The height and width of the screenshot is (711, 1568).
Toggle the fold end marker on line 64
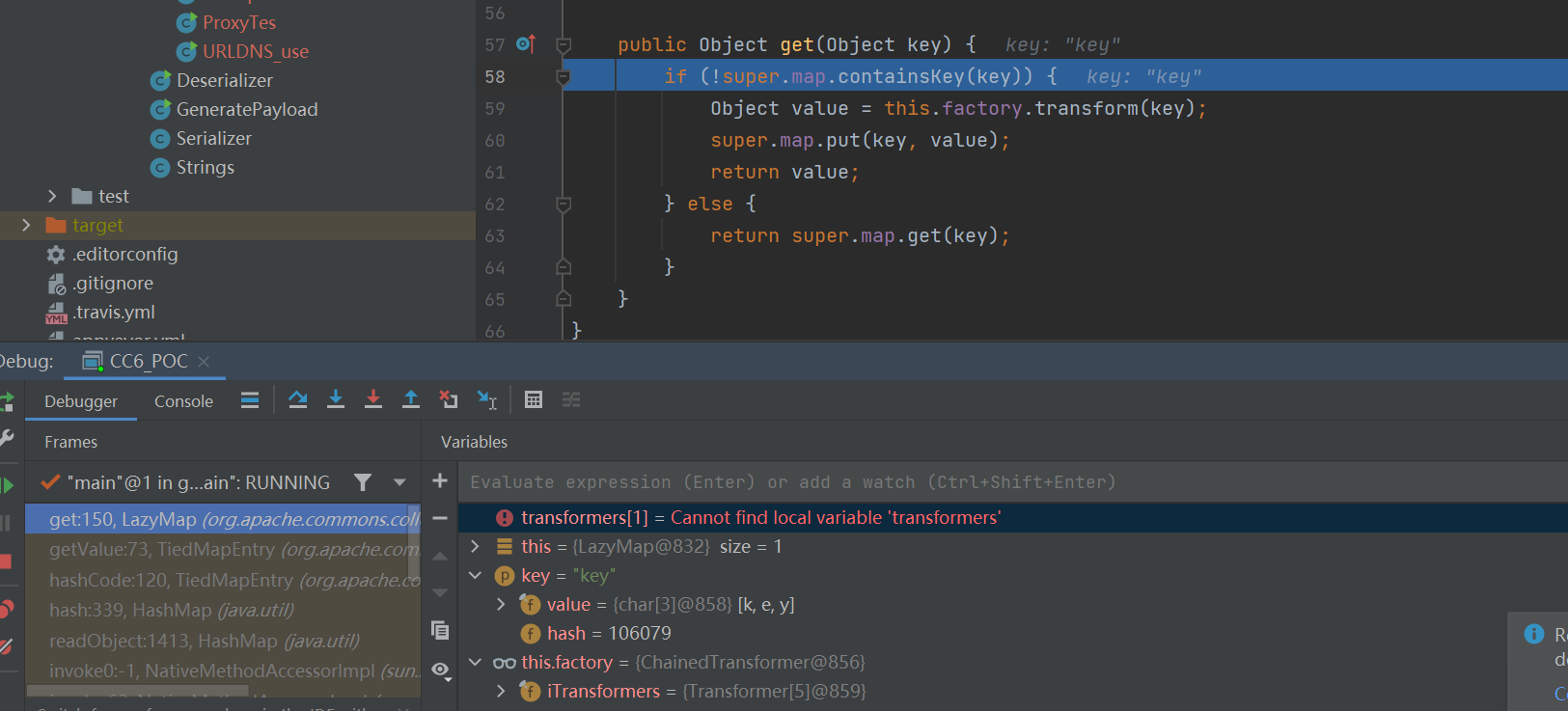tap(564, 267)
